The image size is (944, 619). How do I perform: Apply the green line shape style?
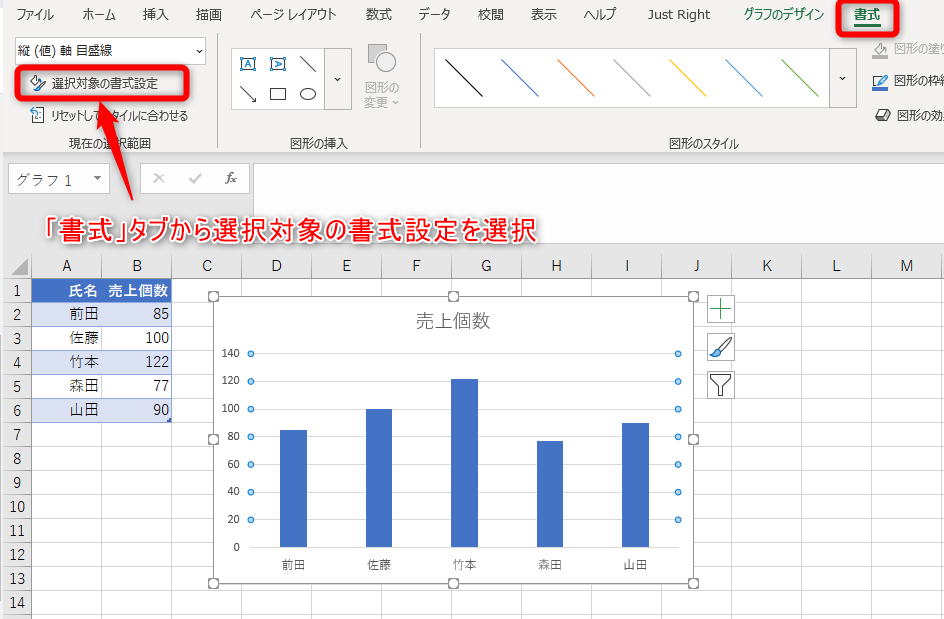[799, 78]
